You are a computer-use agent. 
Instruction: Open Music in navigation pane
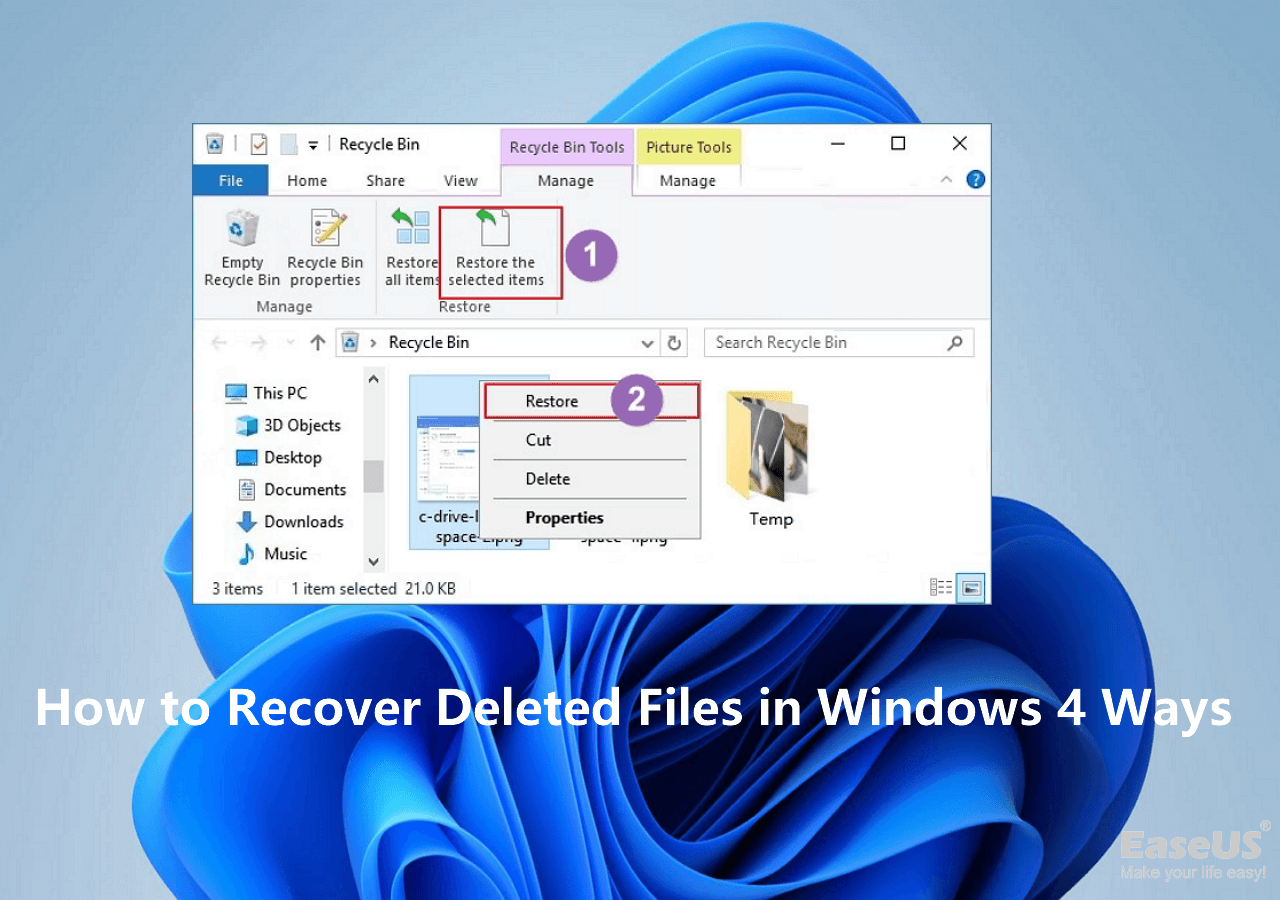[x=272, y=553]
